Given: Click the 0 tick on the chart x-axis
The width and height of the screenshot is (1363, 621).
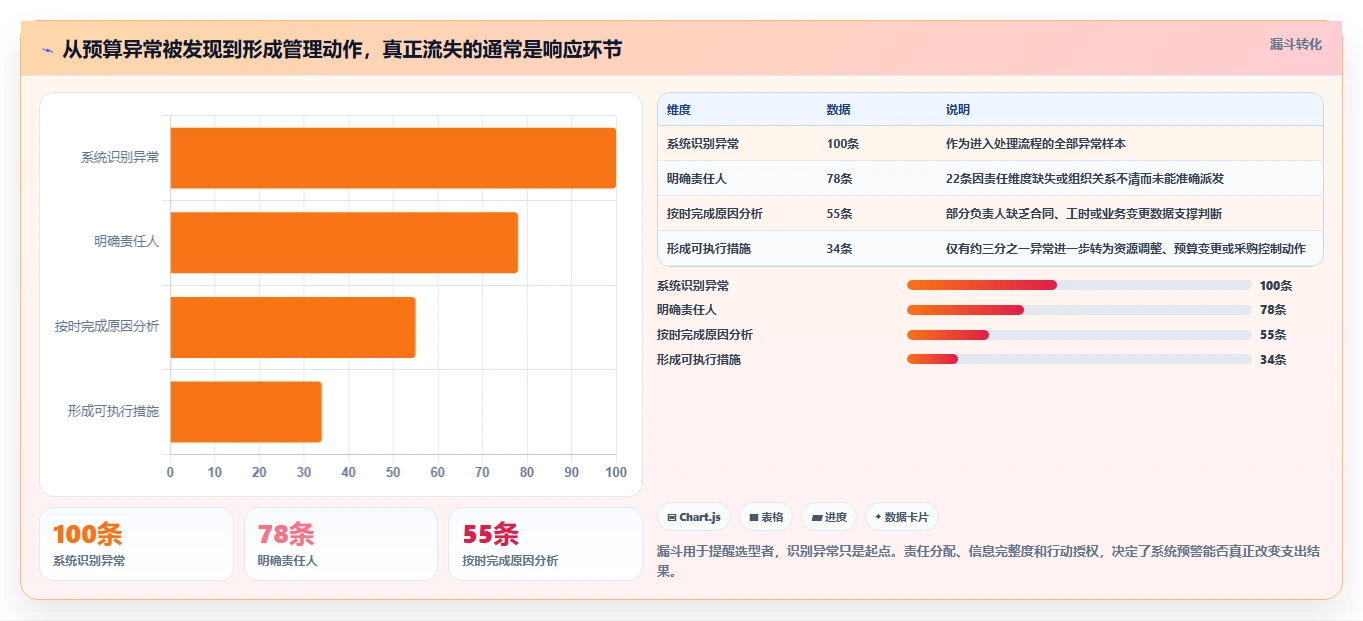Looking at the screenshot, I should (x=170, y=472).
